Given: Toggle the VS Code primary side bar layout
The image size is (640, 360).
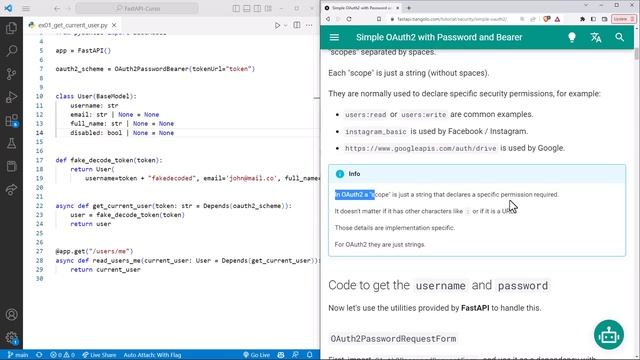Looking at the screenshot, I should pyautogui.click(x=236, y=8).
